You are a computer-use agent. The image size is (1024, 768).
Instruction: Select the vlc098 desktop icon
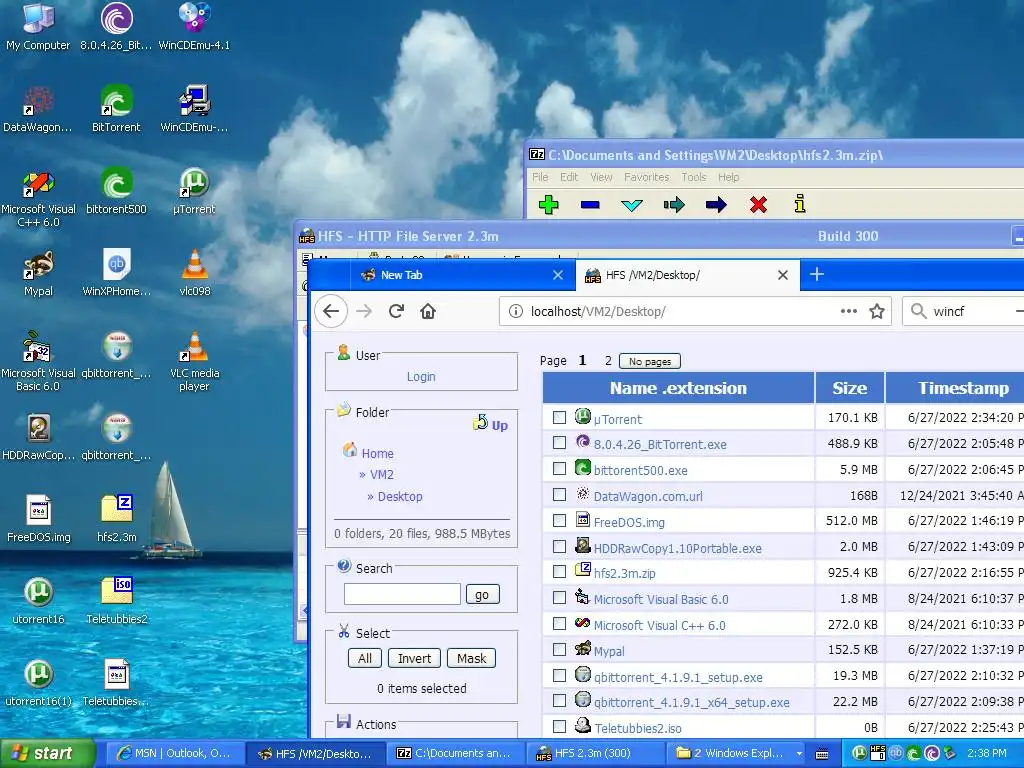coord(194,273)
